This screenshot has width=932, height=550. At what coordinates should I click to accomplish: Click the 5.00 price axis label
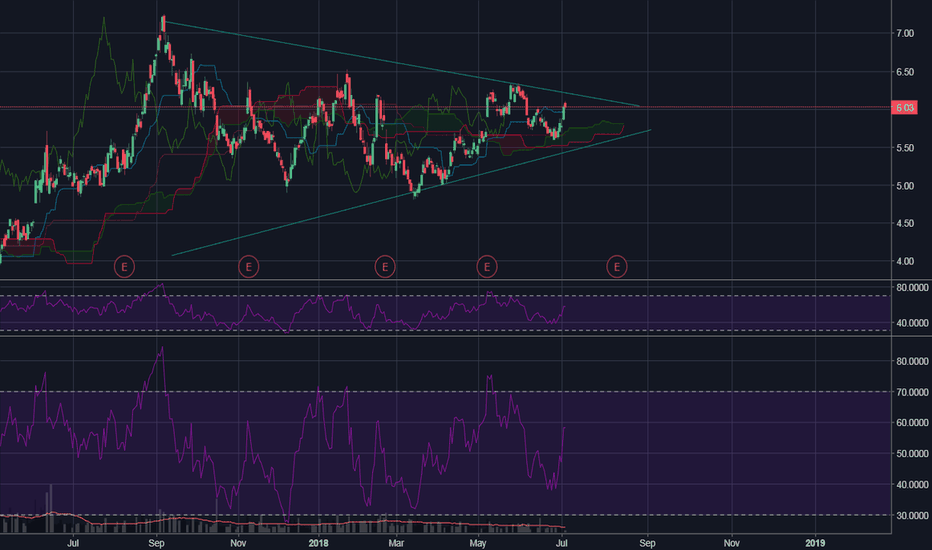(905, 186)
